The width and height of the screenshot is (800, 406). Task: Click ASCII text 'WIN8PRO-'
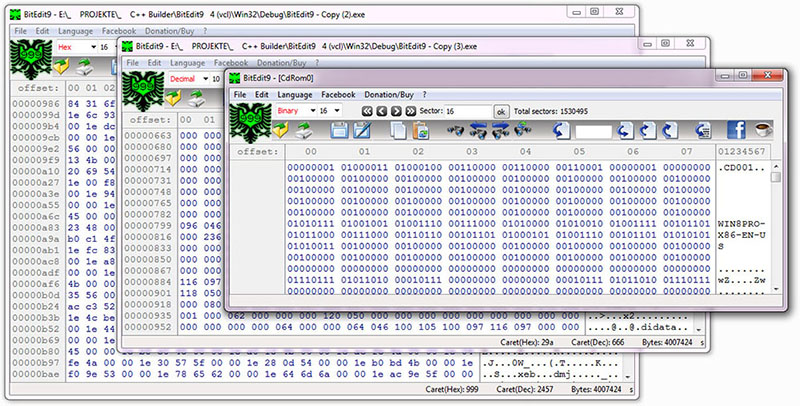coord(742,224)
